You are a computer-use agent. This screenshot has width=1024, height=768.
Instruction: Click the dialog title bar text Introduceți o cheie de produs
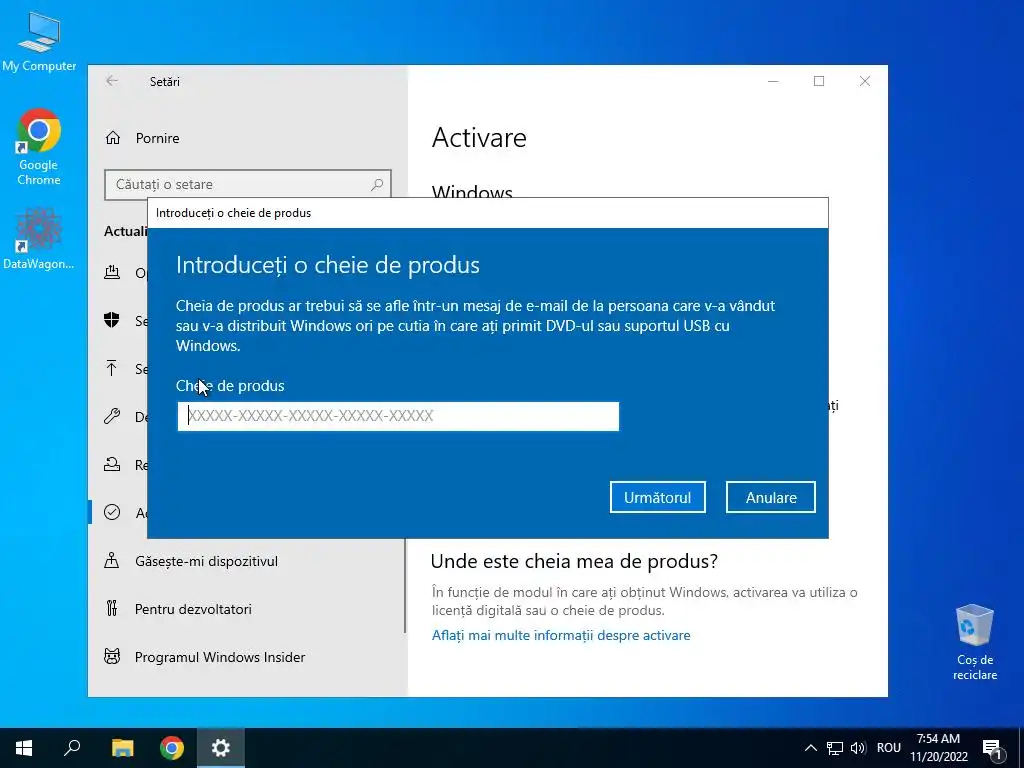point(233,213)
